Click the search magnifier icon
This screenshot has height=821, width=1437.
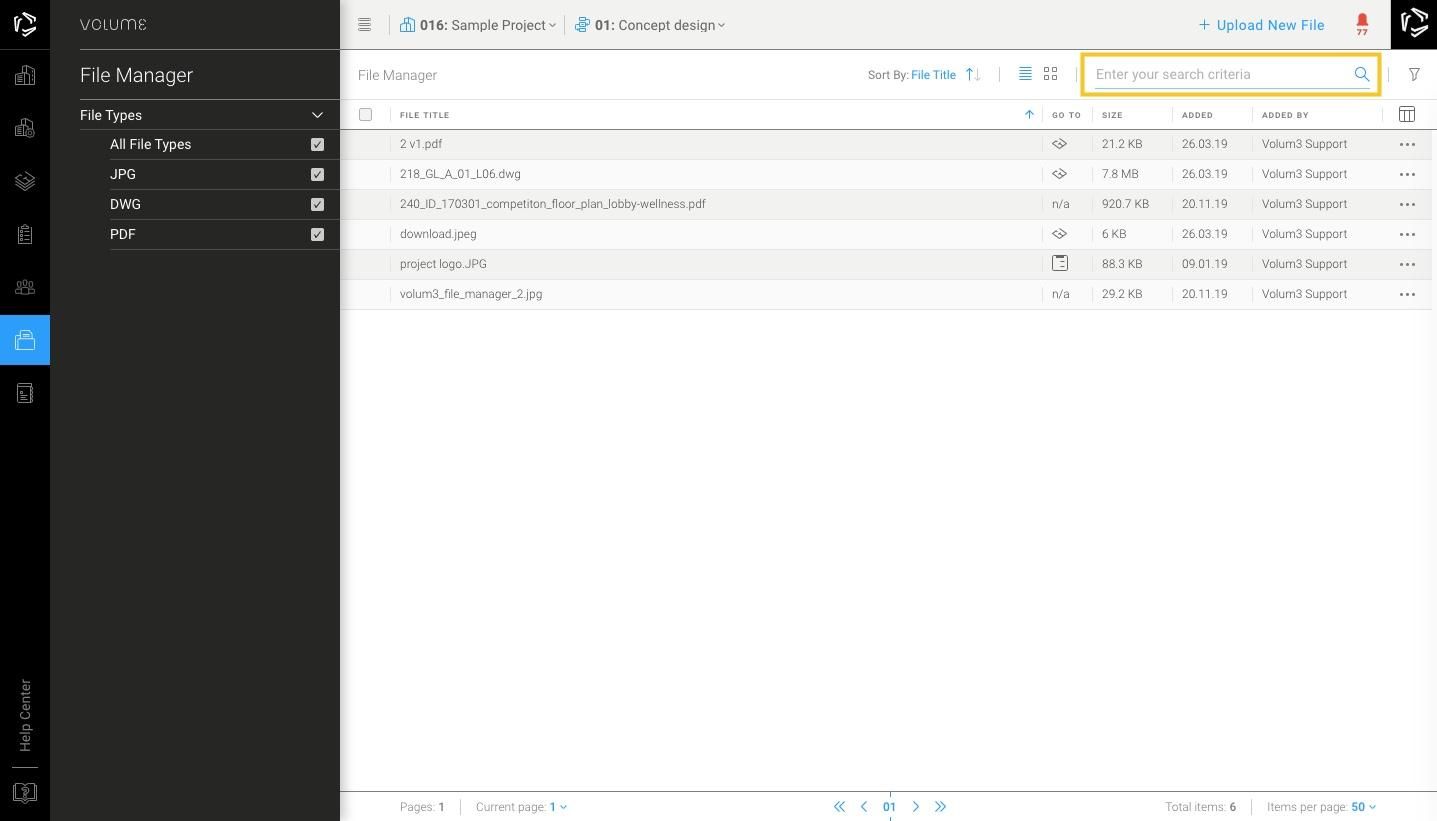click(1361, 74)
